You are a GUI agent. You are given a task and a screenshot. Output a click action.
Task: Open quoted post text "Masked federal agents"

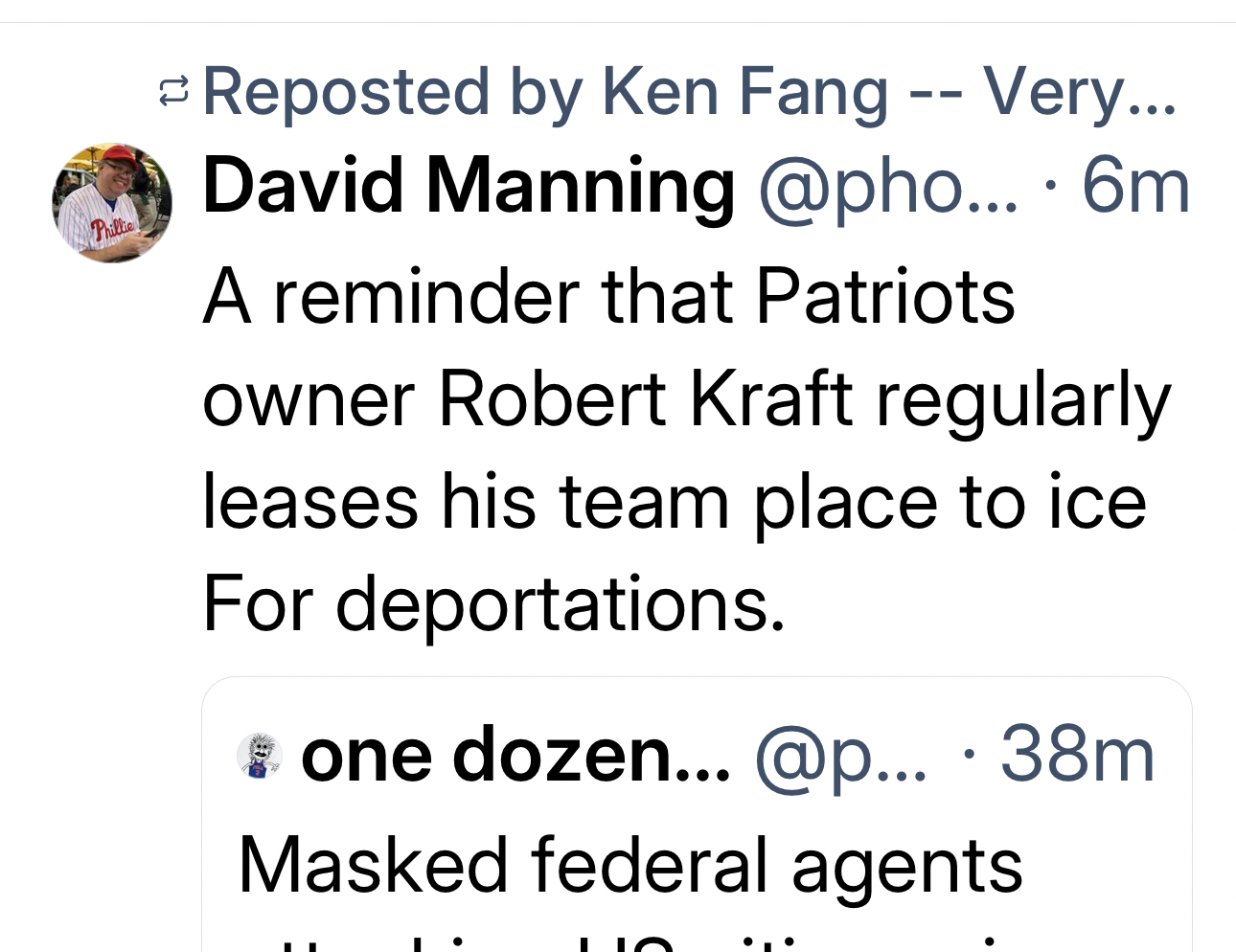pos(629,865)
